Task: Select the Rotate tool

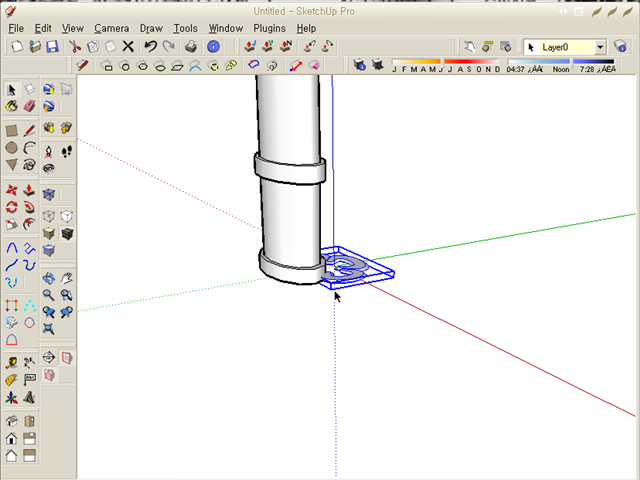Action: [11, 207]
